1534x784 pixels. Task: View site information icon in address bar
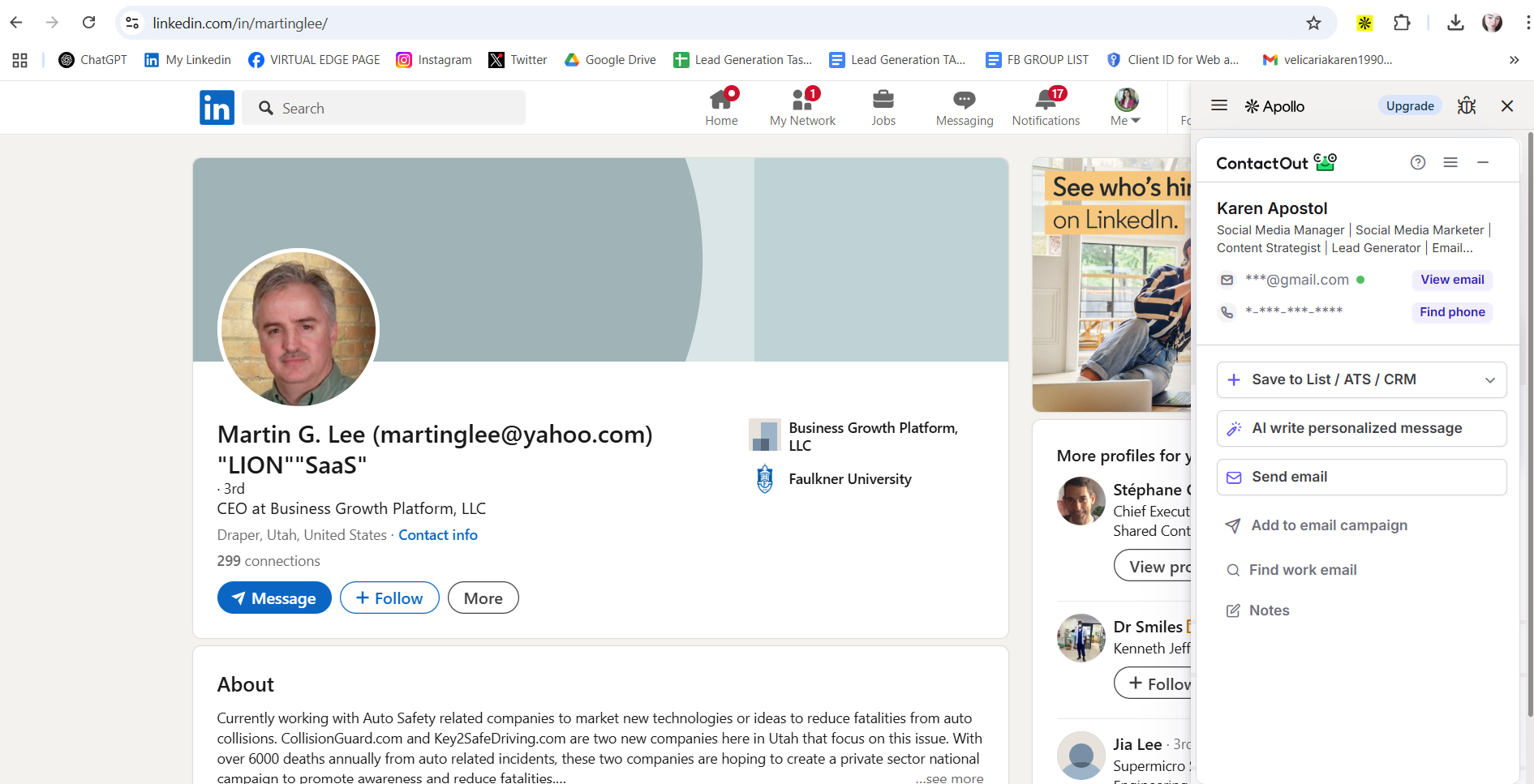pyautogui.click(x=132, y=23)
